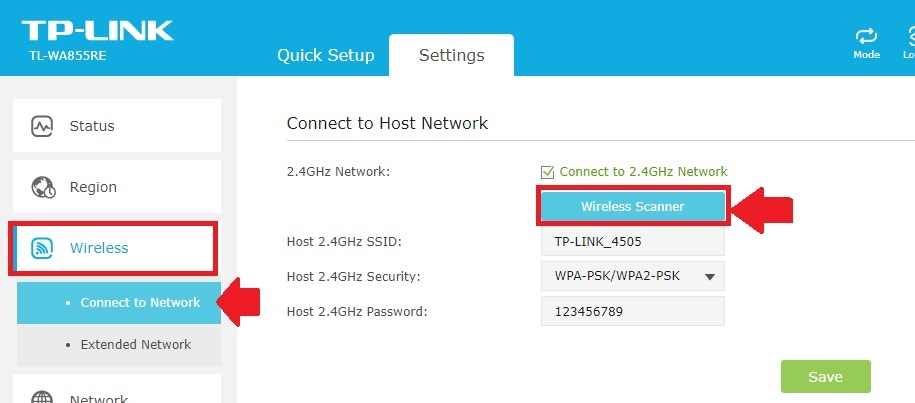Click the TP-LINK logo
915x403 pixels.
pyautogui.click(x=97, y=30)
